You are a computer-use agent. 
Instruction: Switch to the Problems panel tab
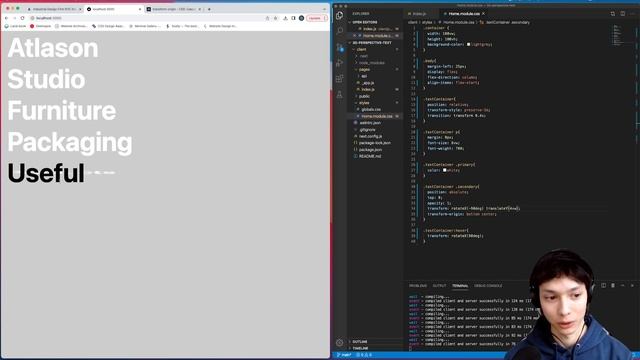(x=418, y=286)
